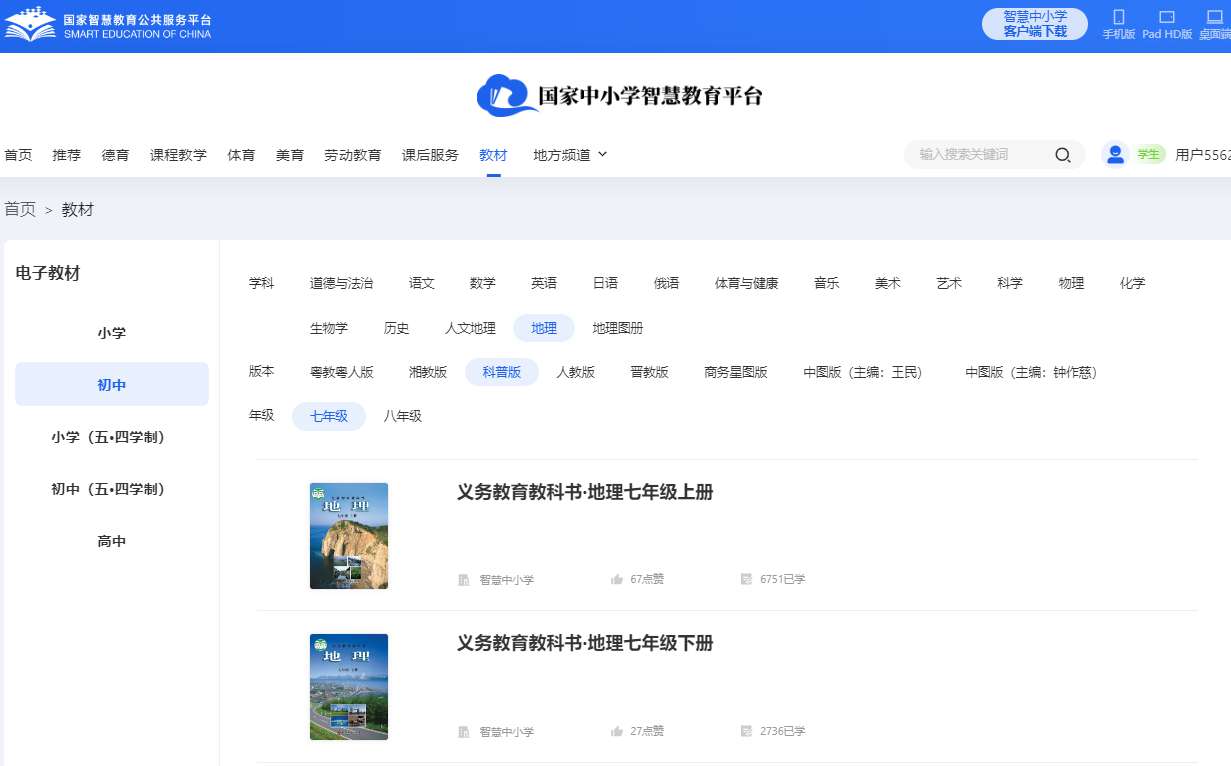Pick the 商务星图版 edition
1231x766 pixels.
pyautogui.click(x=736, y=372)
